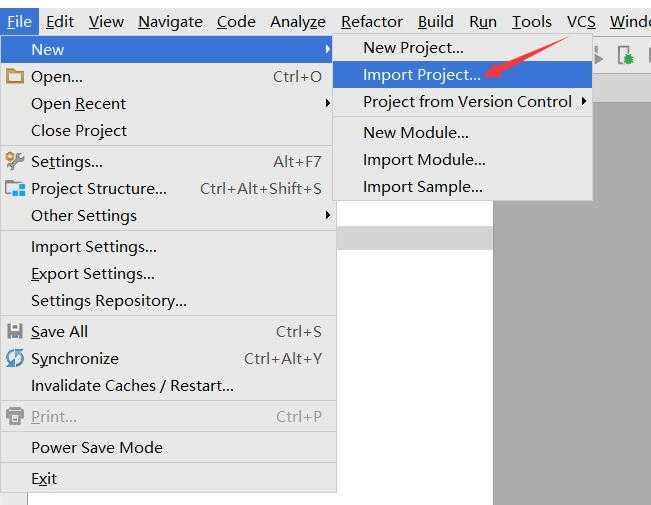This screenshot has width=651, height=505.
Task: Click the Save All floppy disk icon
Action: (x=15, y=331)
